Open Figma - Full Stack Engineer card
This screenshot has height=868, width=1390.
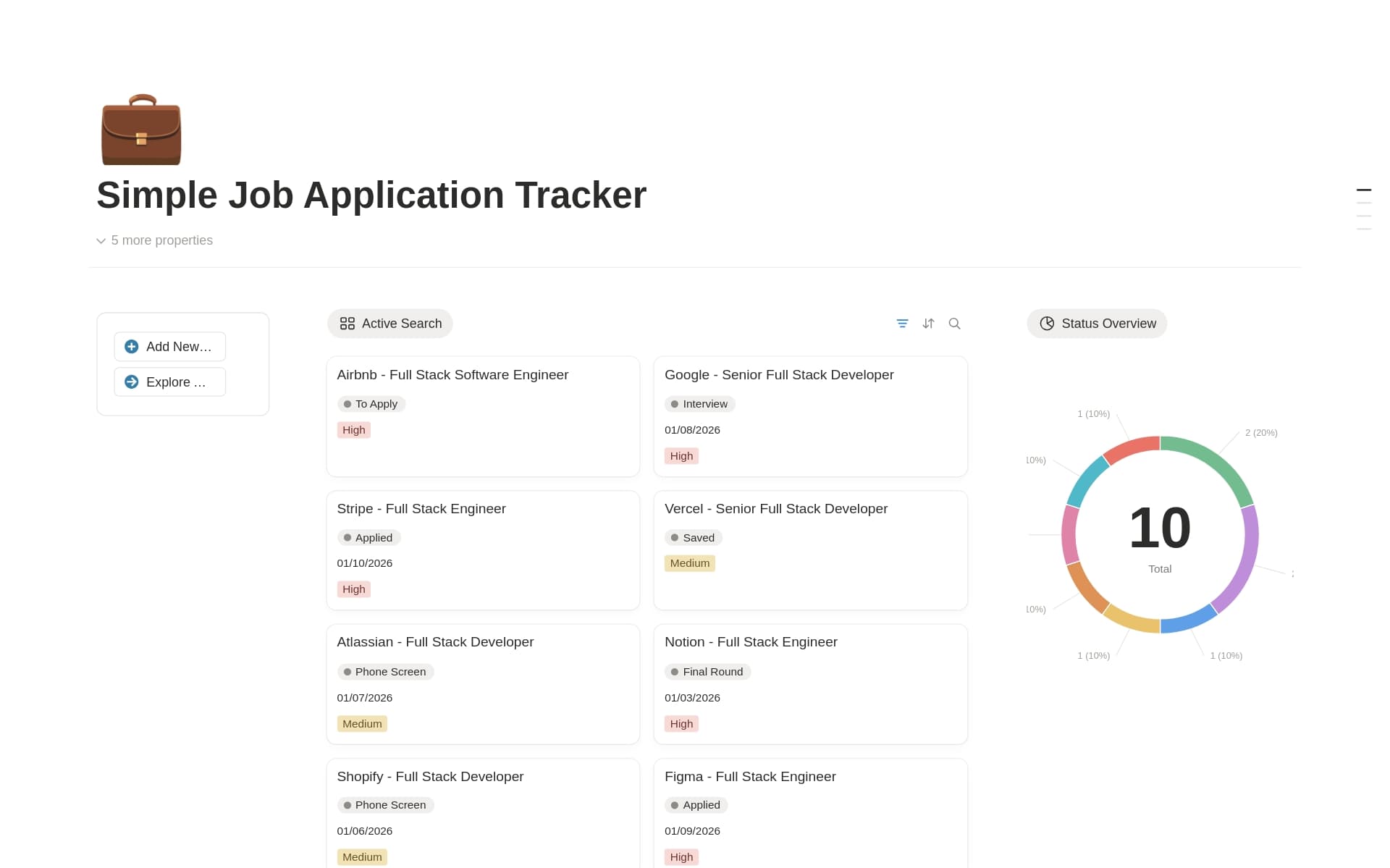point(810,813)
